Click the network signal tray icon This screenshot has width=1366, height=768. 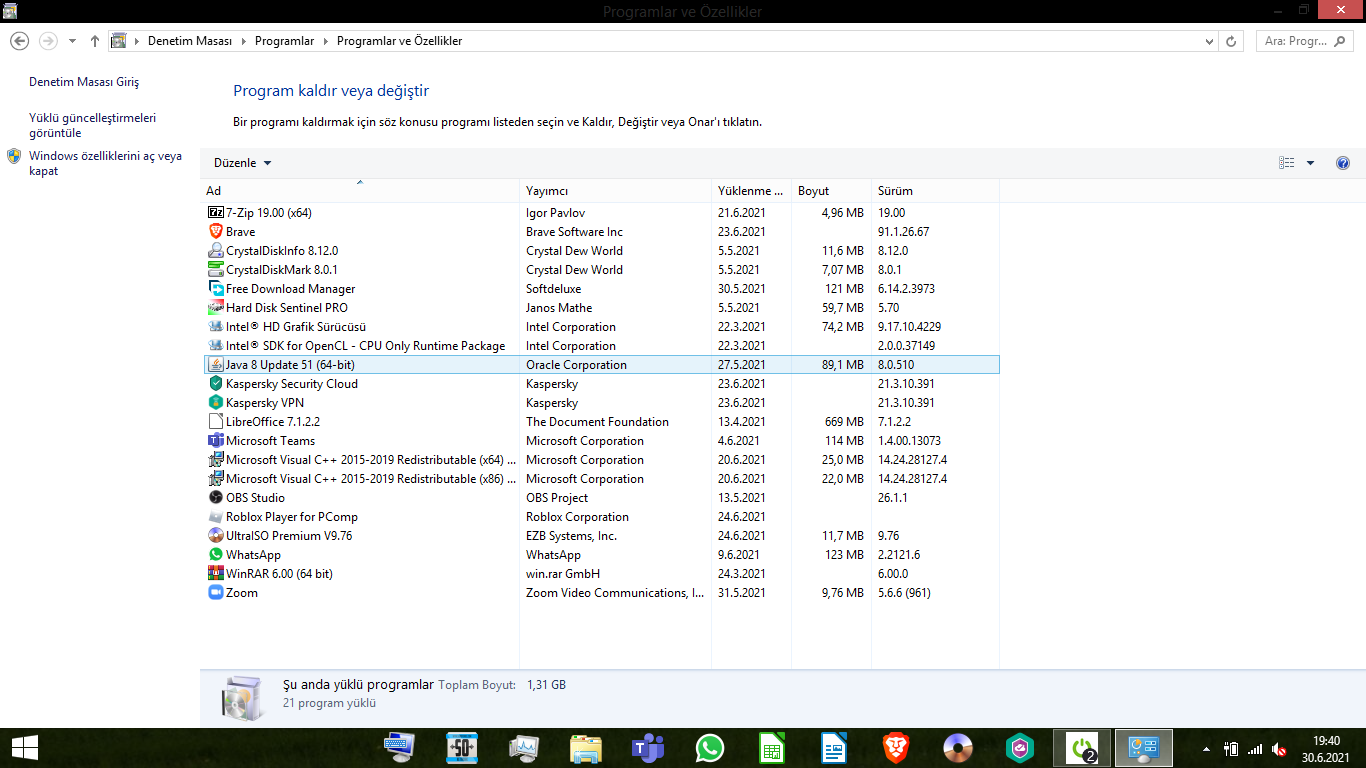pyautogui.click(x=1255, y=749)
